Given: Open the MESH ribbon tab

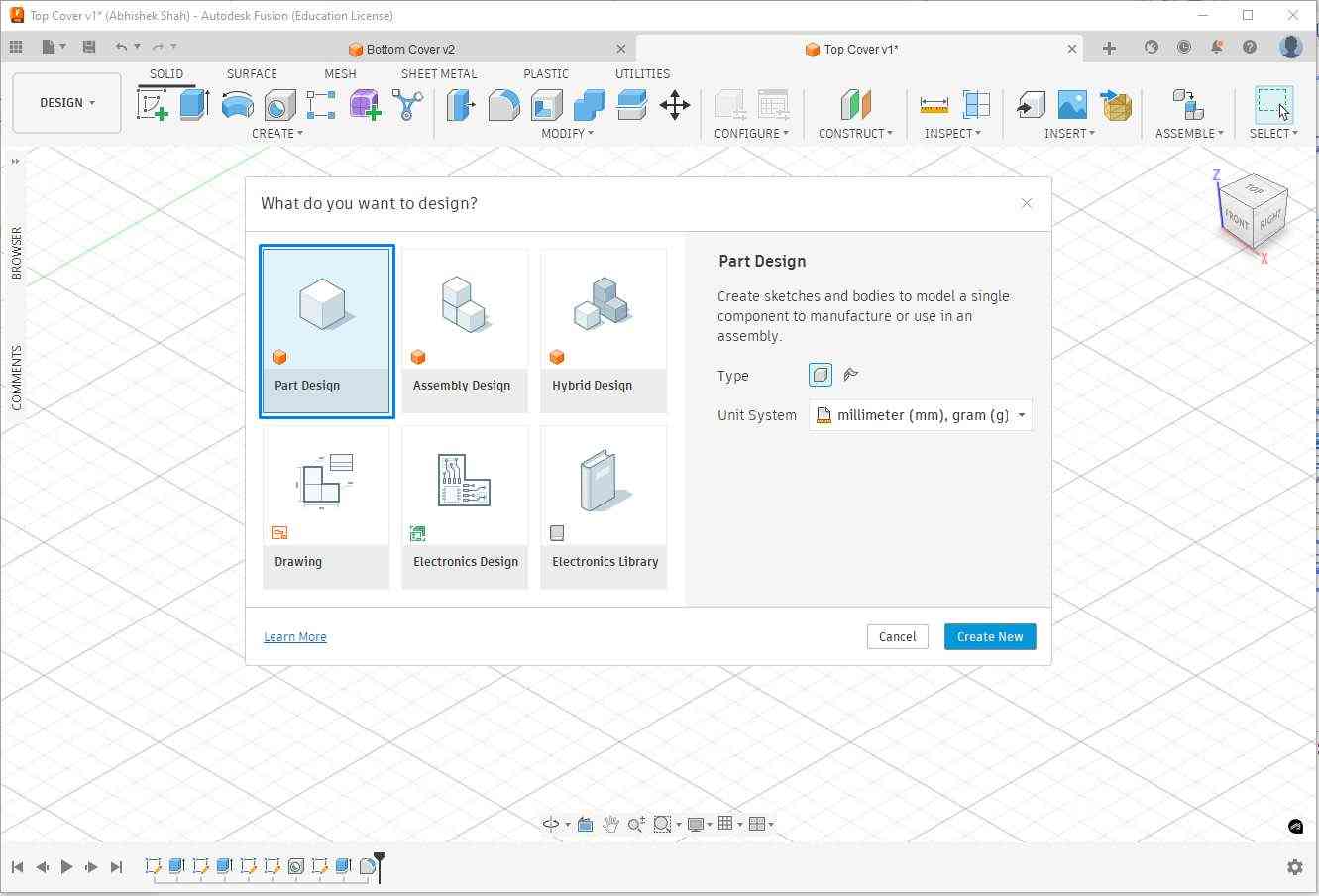Looking at the screenshot, I should tap(340, 73).
